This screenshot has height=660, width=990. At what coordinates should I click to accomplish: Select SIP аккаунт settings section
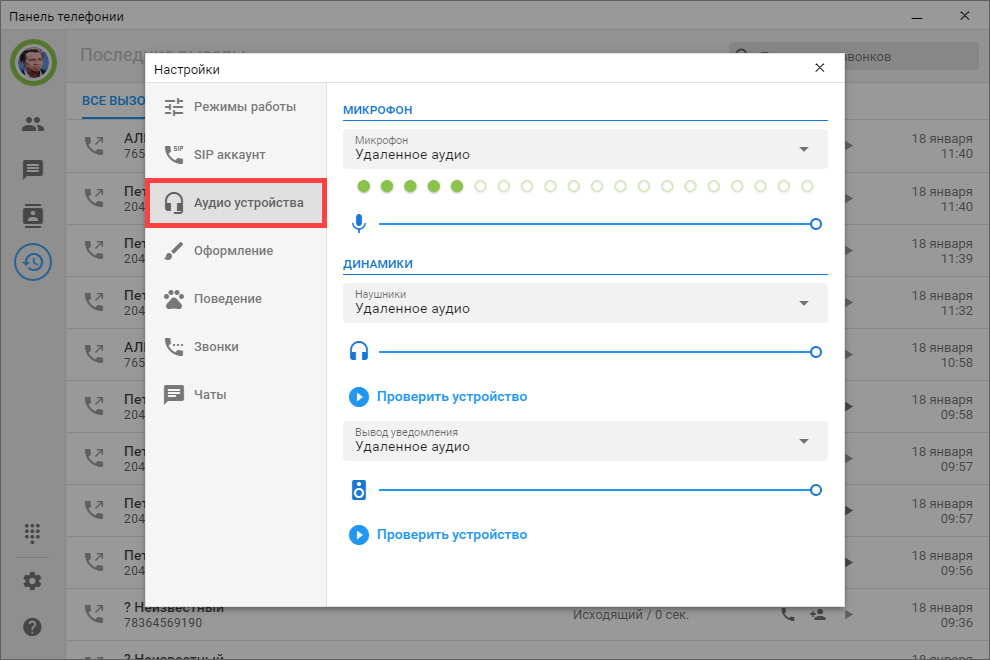[236, 155]
